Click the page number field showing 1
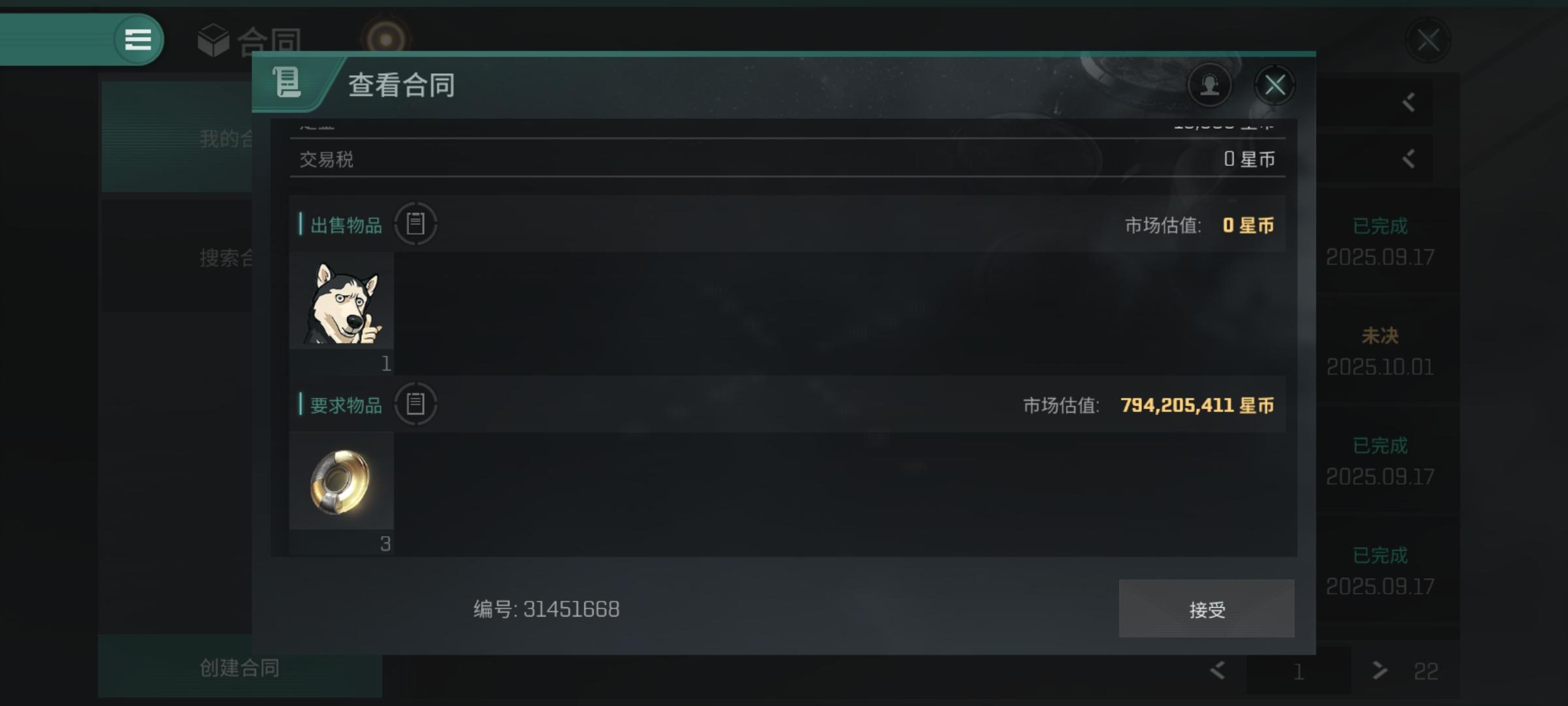Viewport: 1568px width, 706px height. click(1298, 671)
